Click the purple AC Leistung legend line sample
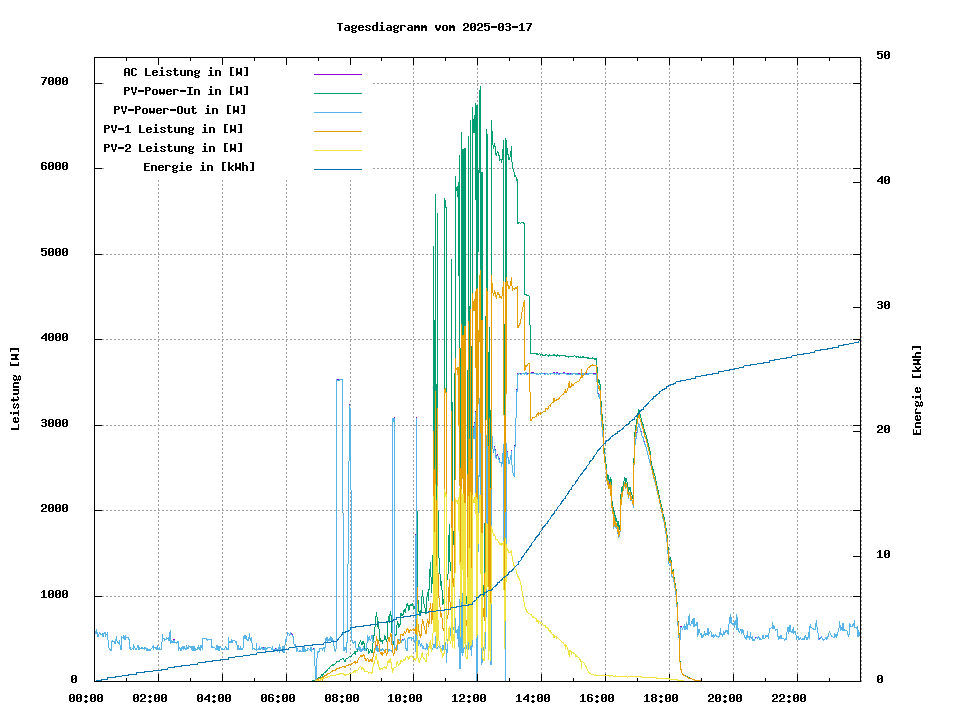The image size is (960, 720). [337, 74]
